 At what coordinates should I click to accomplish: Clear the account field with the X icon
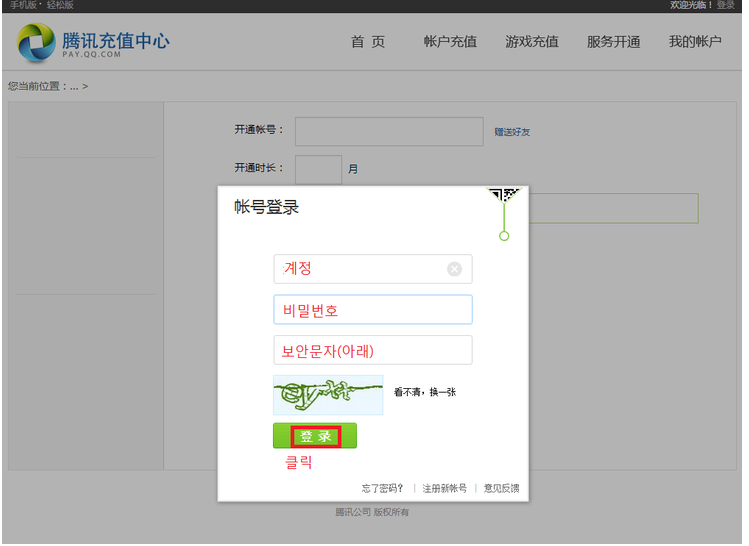pyautogui.click(x=454, y=269)
